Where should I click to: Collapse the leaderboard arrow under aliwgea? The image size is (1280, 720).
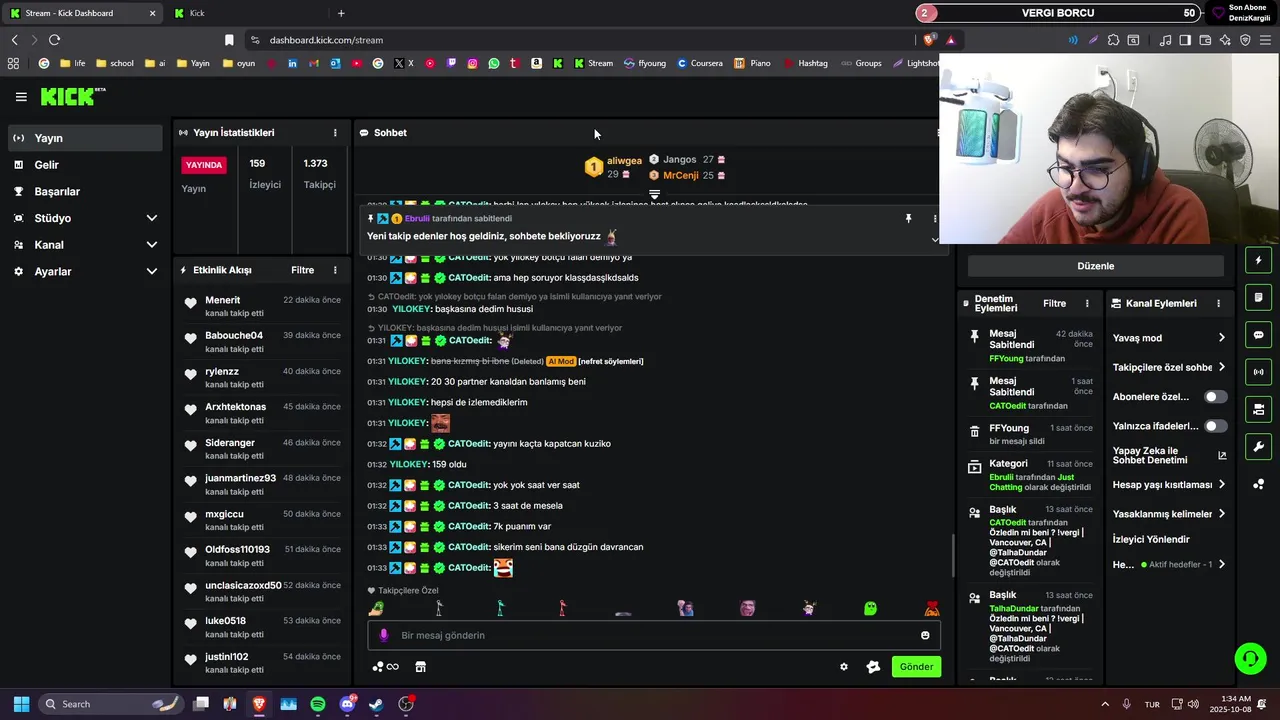(654, 194)
